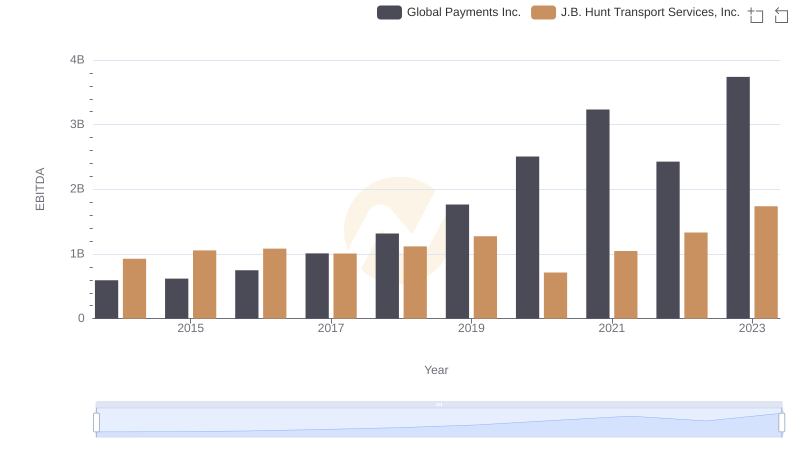Click the 3B y-axis tick label

77,124
